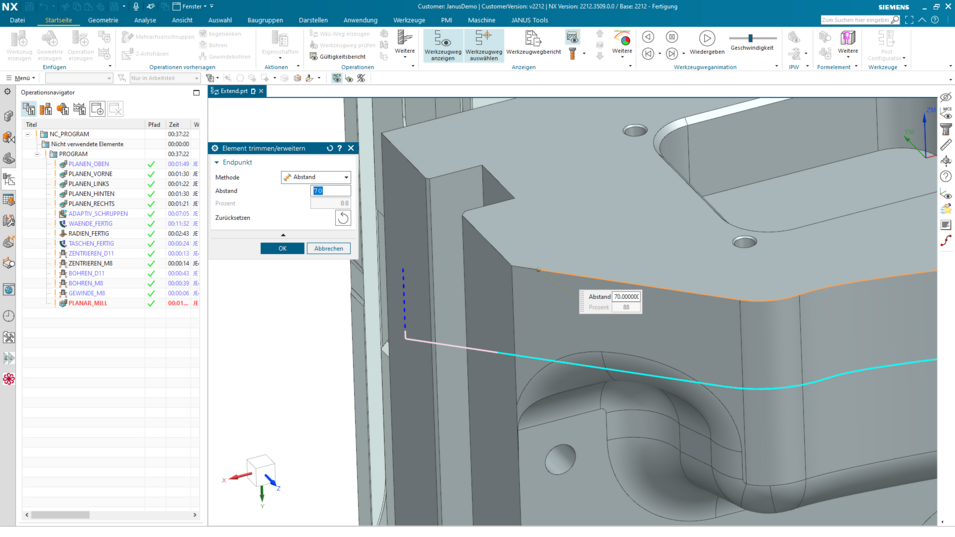Select the Nicht verwendete Elemente folder
Image resolution: width=955 pixels, height=537 pixels.
(86, 144)
